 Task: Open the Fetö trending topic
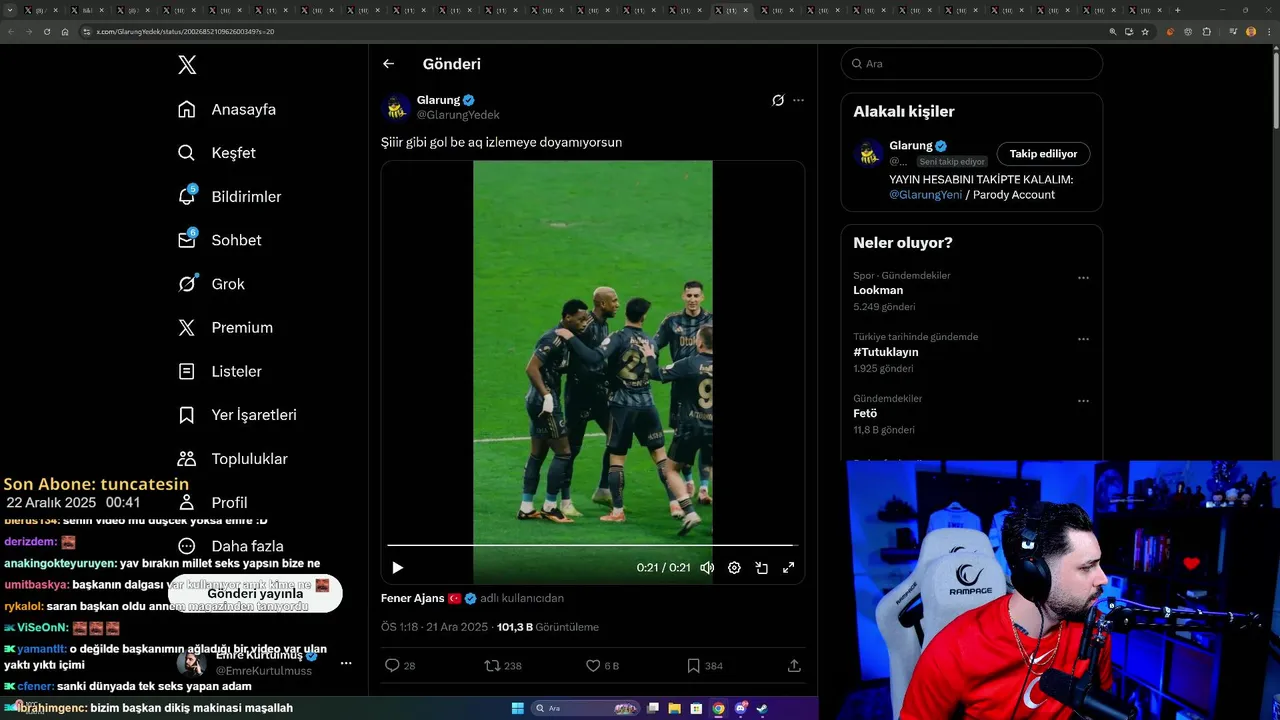coord(865,413)
